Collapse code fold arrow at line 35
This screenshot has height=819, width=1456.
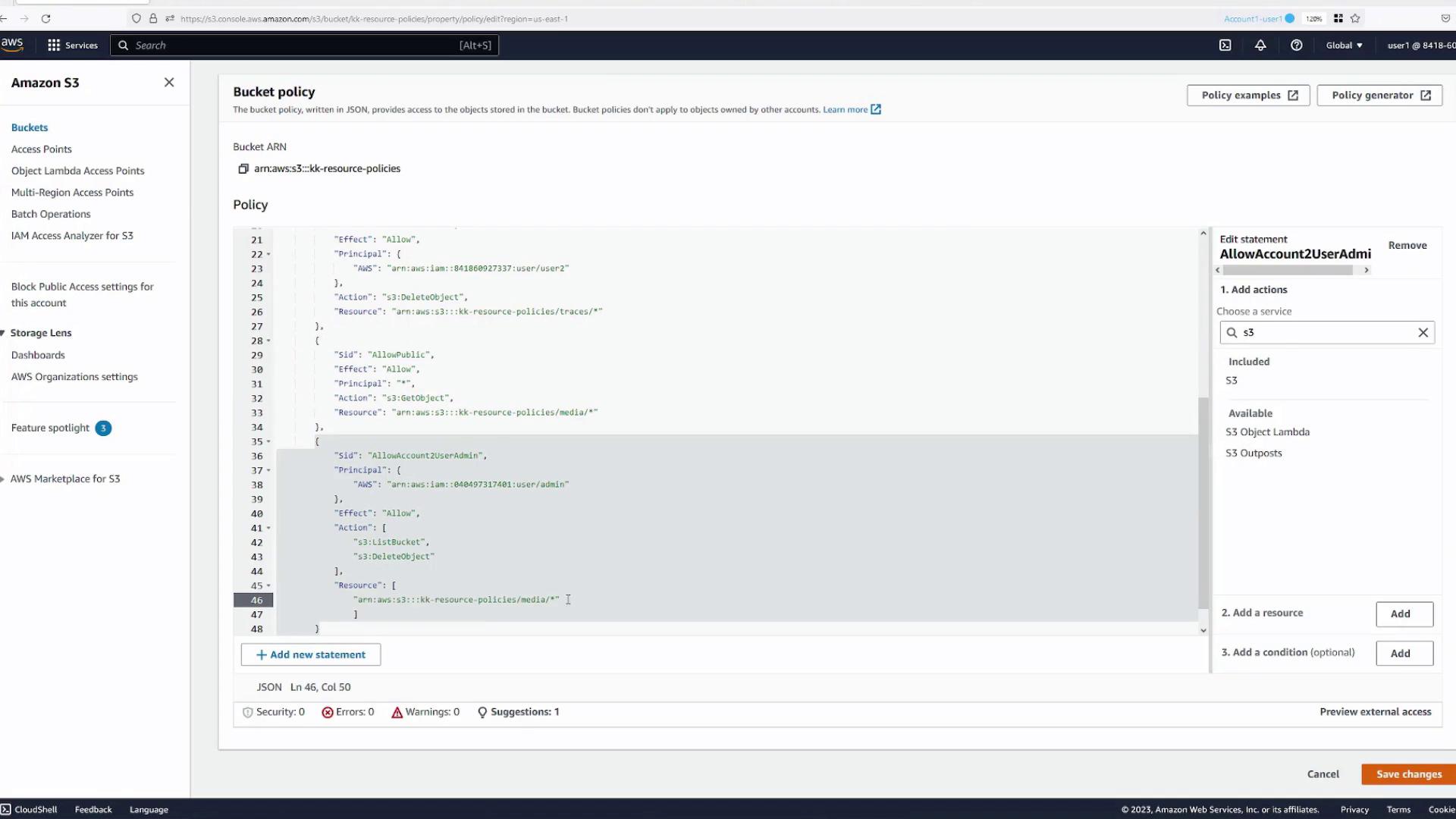click(x=268, y=441)
